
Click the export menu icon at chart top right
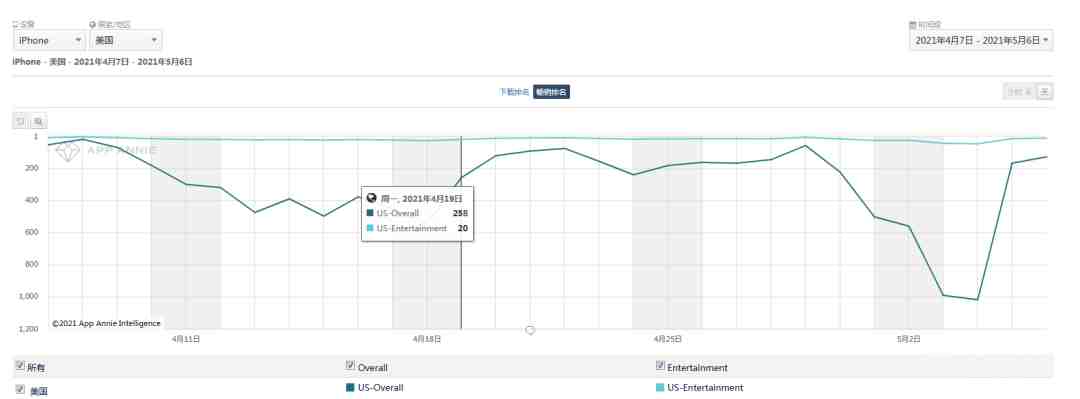coord(1045,91)
